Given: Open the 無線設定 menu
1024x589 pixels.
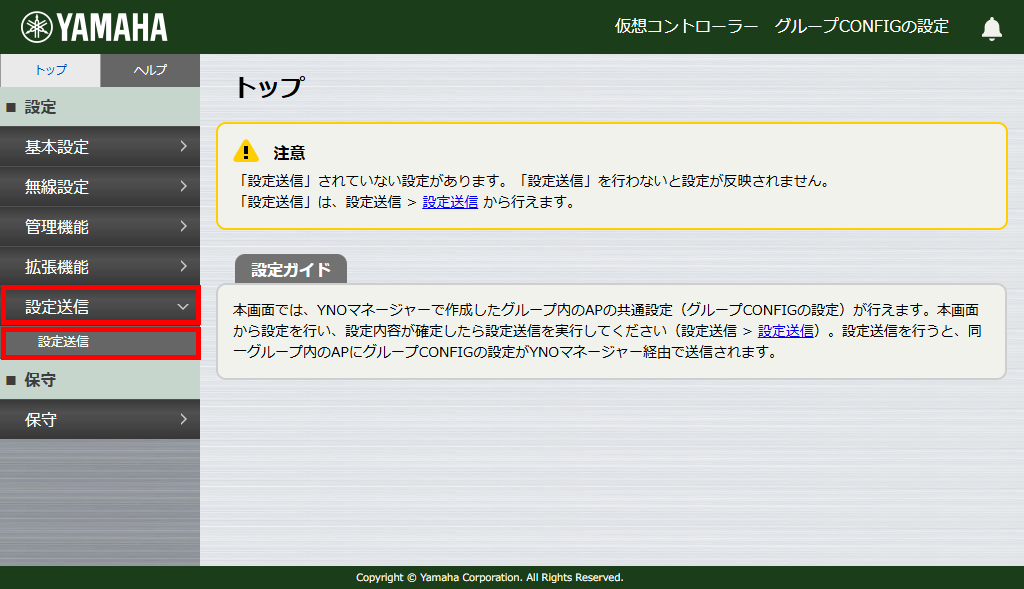Looking at the screenshot, I should point(100,187).
